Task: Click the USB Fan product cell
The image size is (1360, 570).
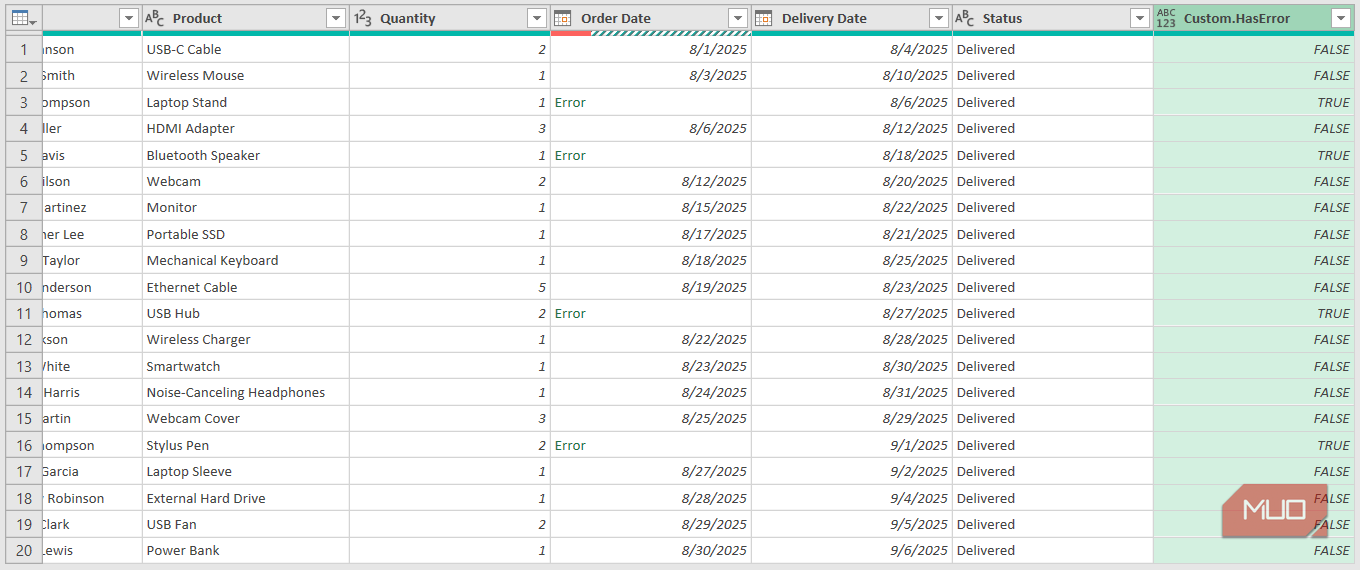Action: point(246,524)
